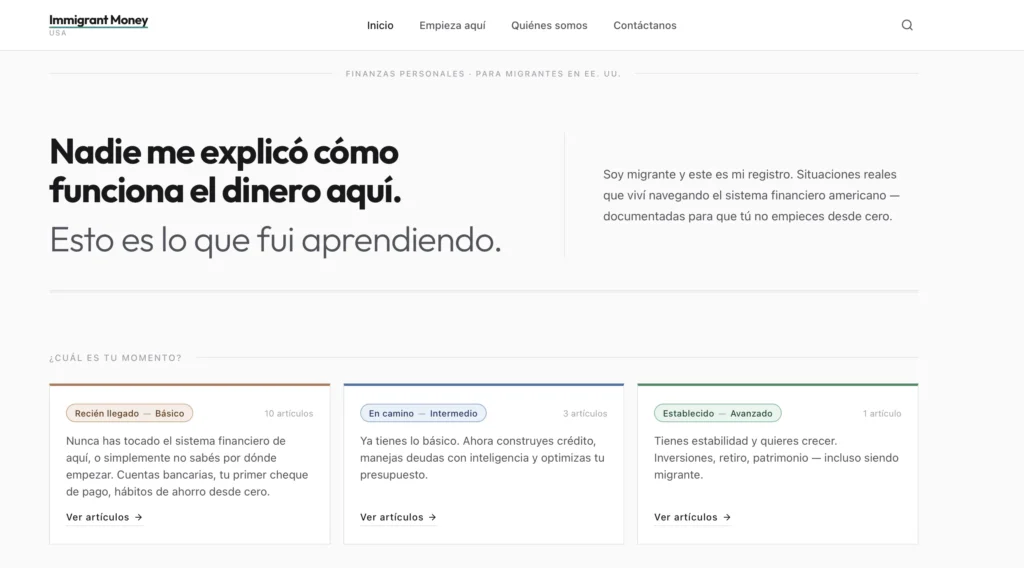Click the 'Ya tienes lo básico' description

[x=482, y=458]
